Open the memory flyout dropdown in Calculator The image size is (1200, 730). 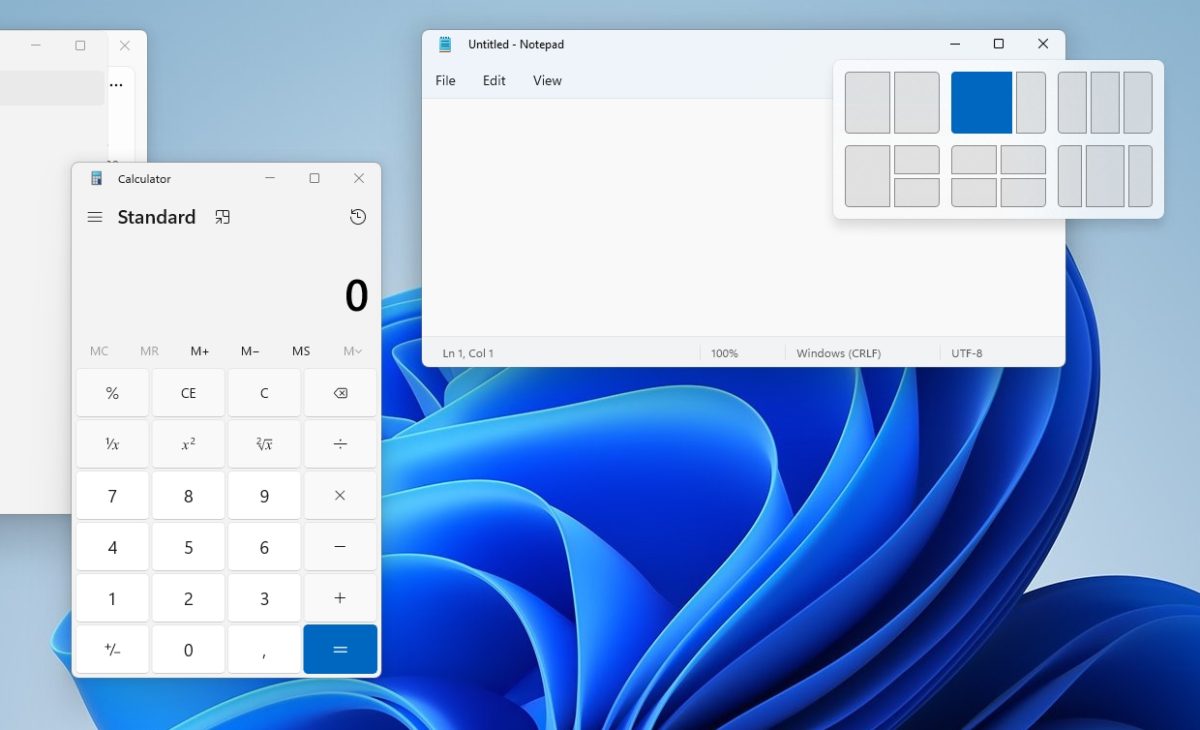(350, 351)
